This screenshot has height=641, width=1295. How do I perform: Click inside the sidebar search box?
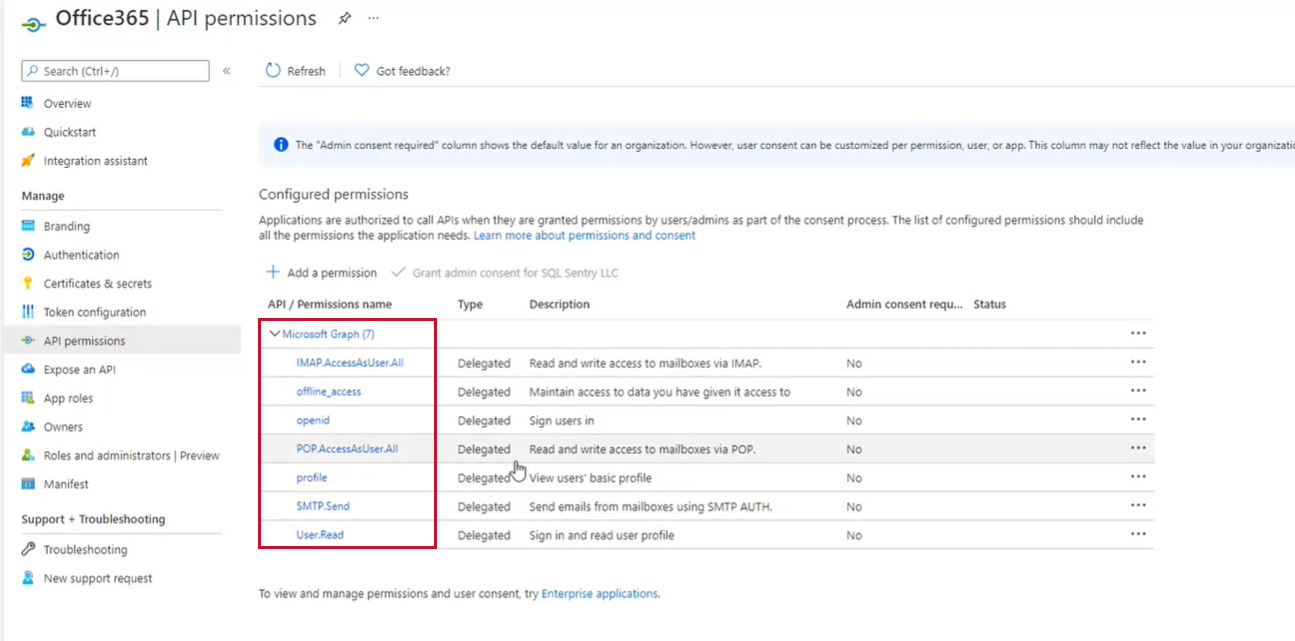pyautogui.click(x=115, y=70)
